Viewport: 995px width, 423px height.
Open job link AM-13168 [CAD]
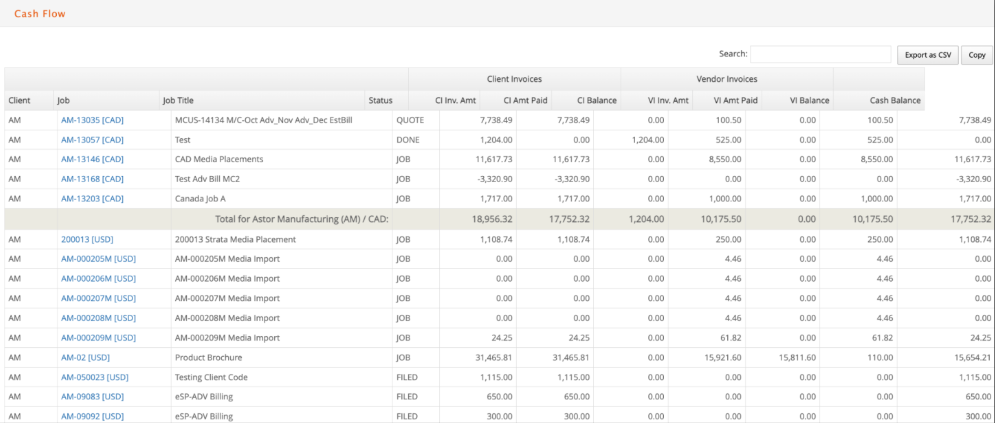coord(92,179)
